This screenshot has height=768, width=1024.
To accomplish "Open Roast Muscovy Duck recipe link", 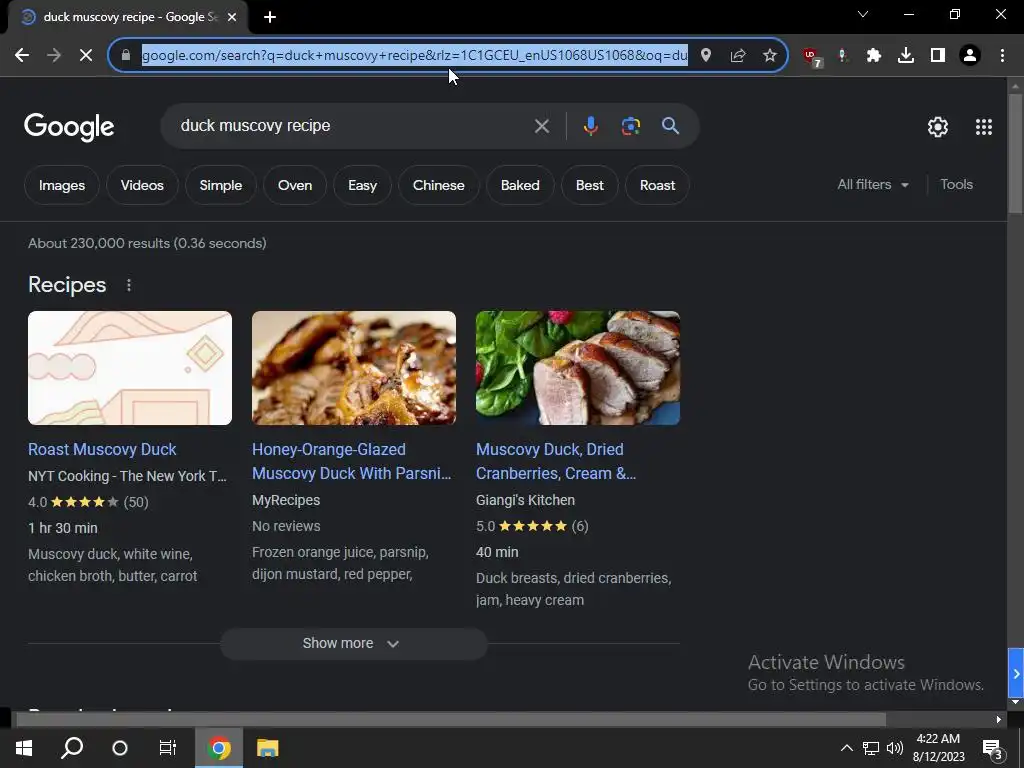I will [102, 449].
